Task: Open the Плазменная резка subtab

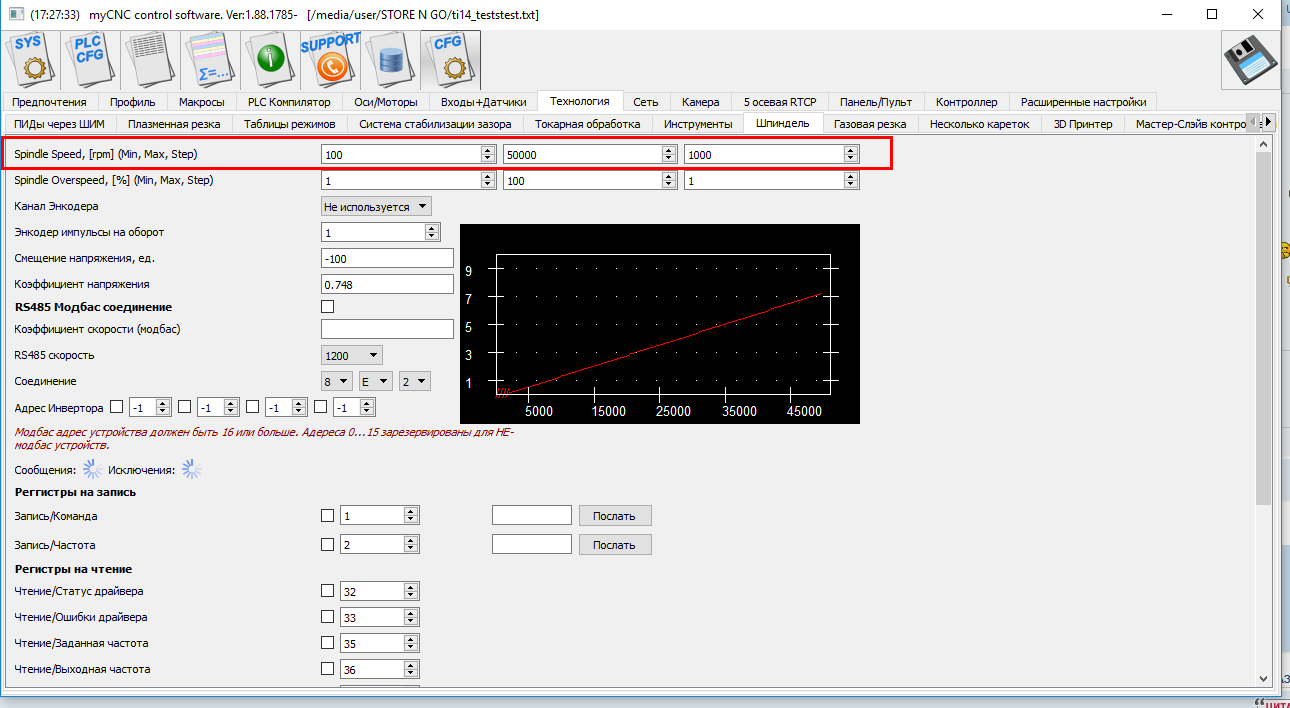Action: [x=175, y=124]
